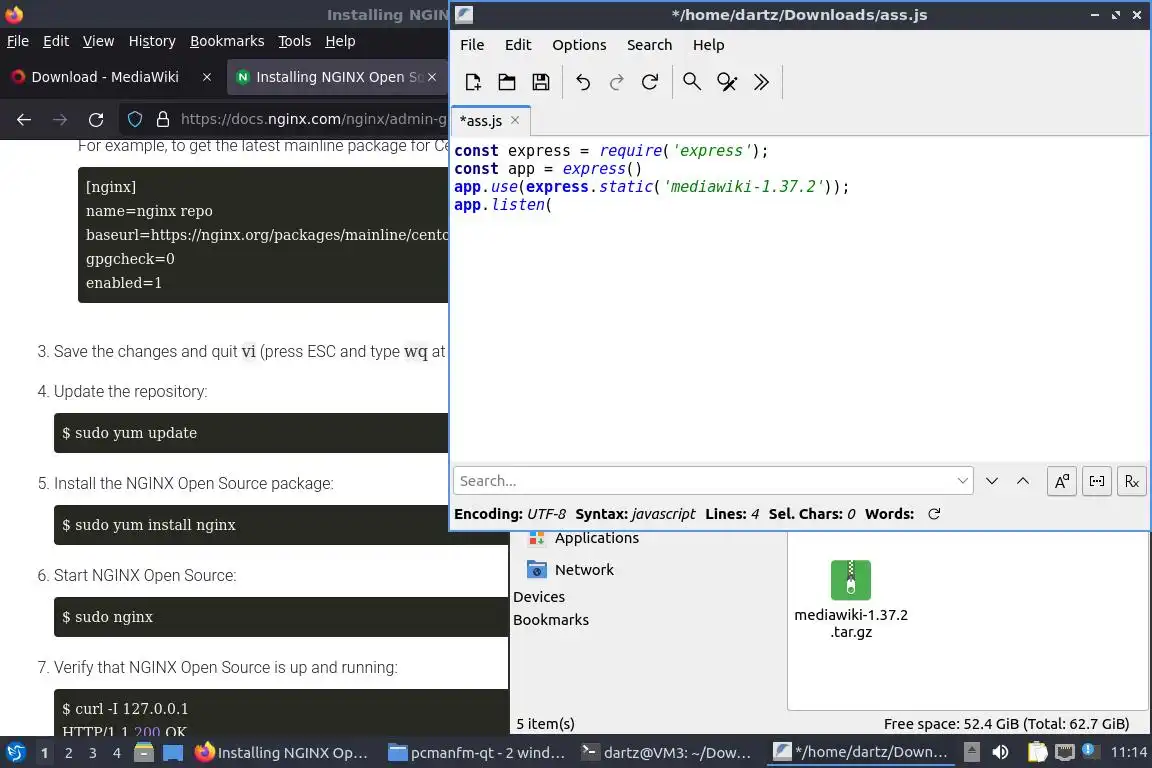Screen dimensions: 1152x768
Task: Save ass.js with the floppy disk icon
Action: click(x=541, y=82)
